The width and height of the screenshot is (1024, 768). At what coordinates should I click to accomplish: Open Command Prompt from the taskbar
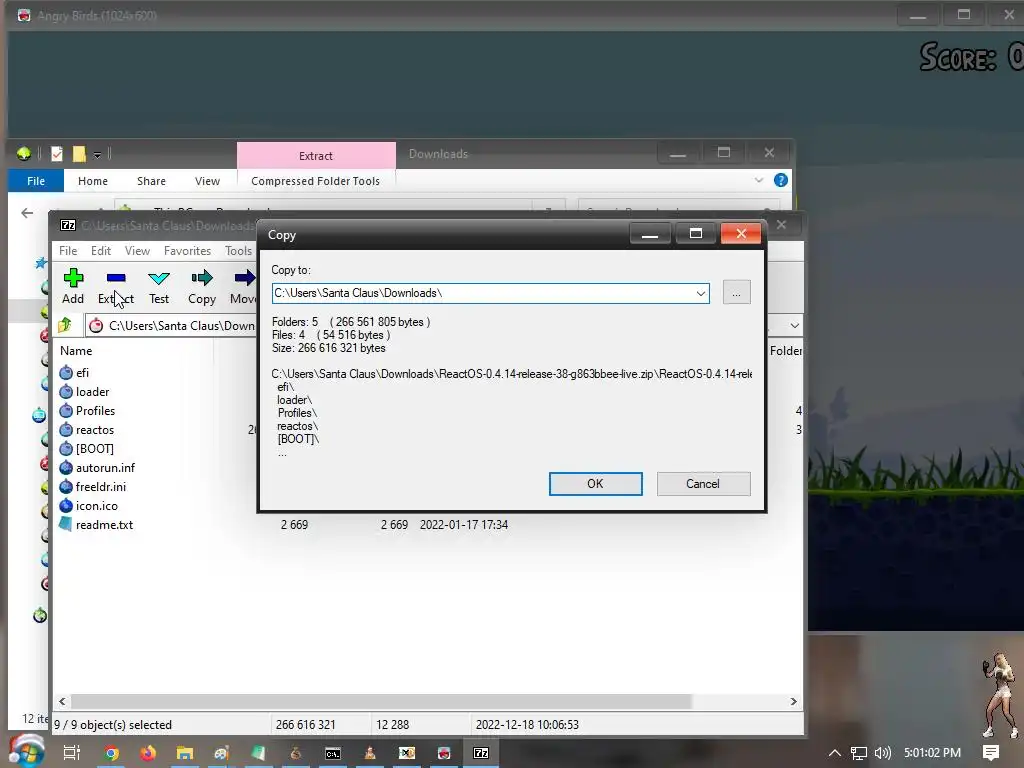point(332,753)
